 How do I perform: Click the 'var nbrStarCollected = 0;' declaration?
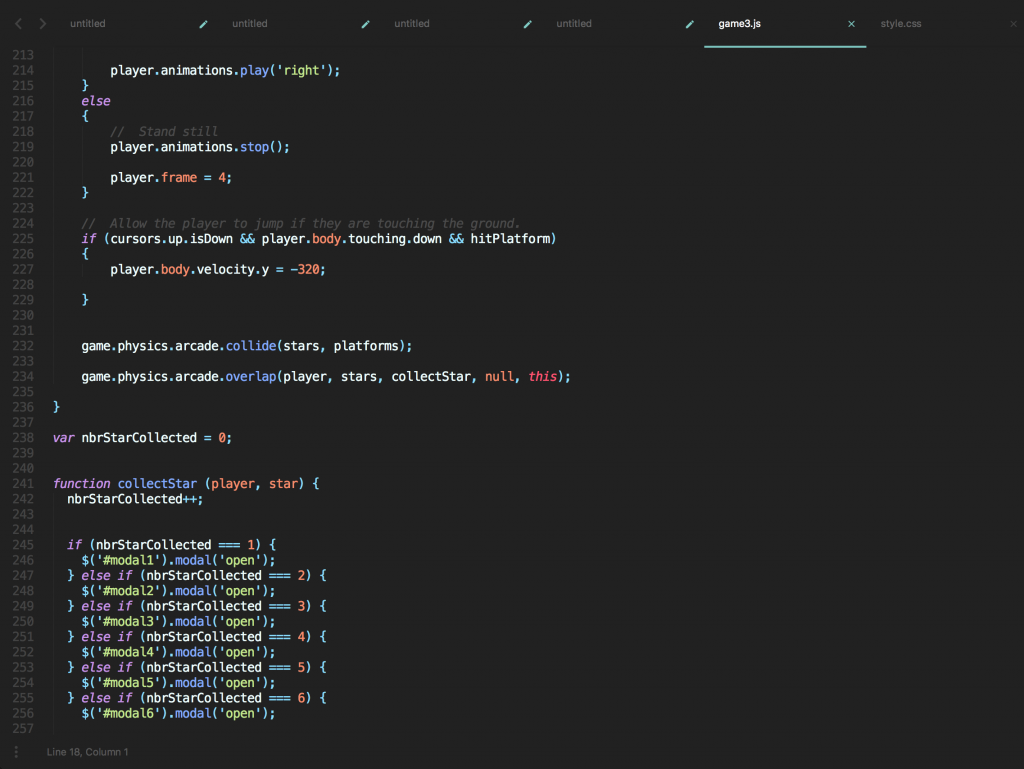point(142,438)
